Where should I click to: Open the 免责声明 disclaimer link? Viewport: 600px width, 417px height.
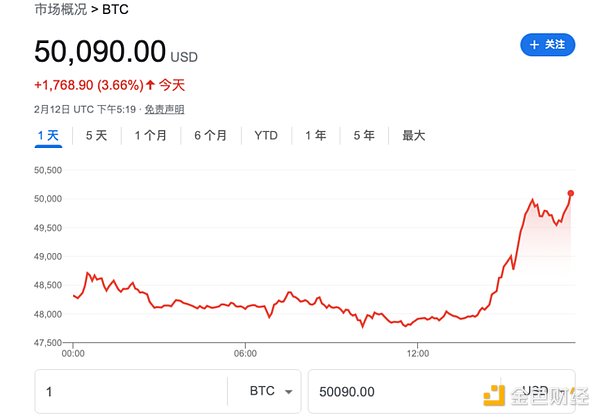pyautogui.click(x=164, y=108)
